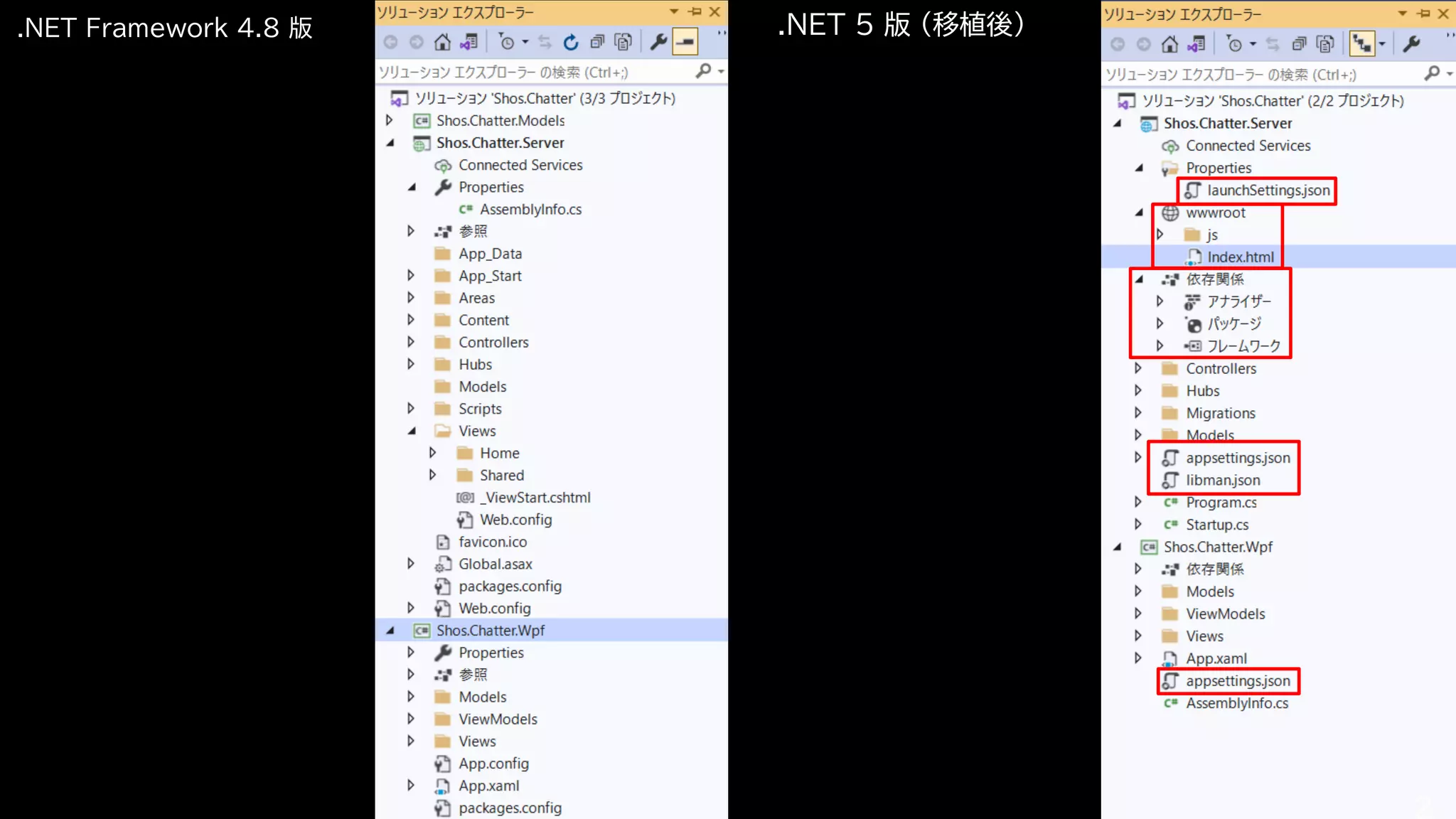Screen dimensions: 1456x819
Task: Expand Areas folder in left panel
Action: click(x=411, y=297)
